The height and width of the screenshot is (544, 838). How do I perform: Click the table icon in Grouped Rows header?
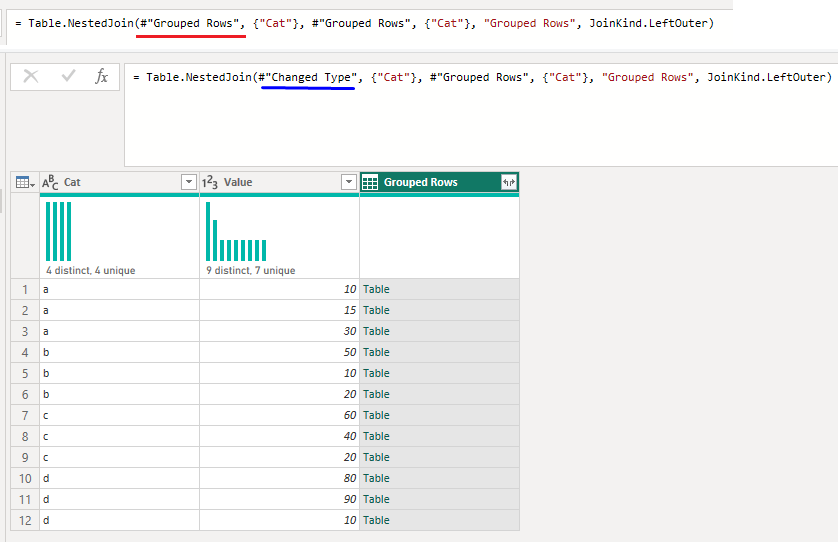370,183
